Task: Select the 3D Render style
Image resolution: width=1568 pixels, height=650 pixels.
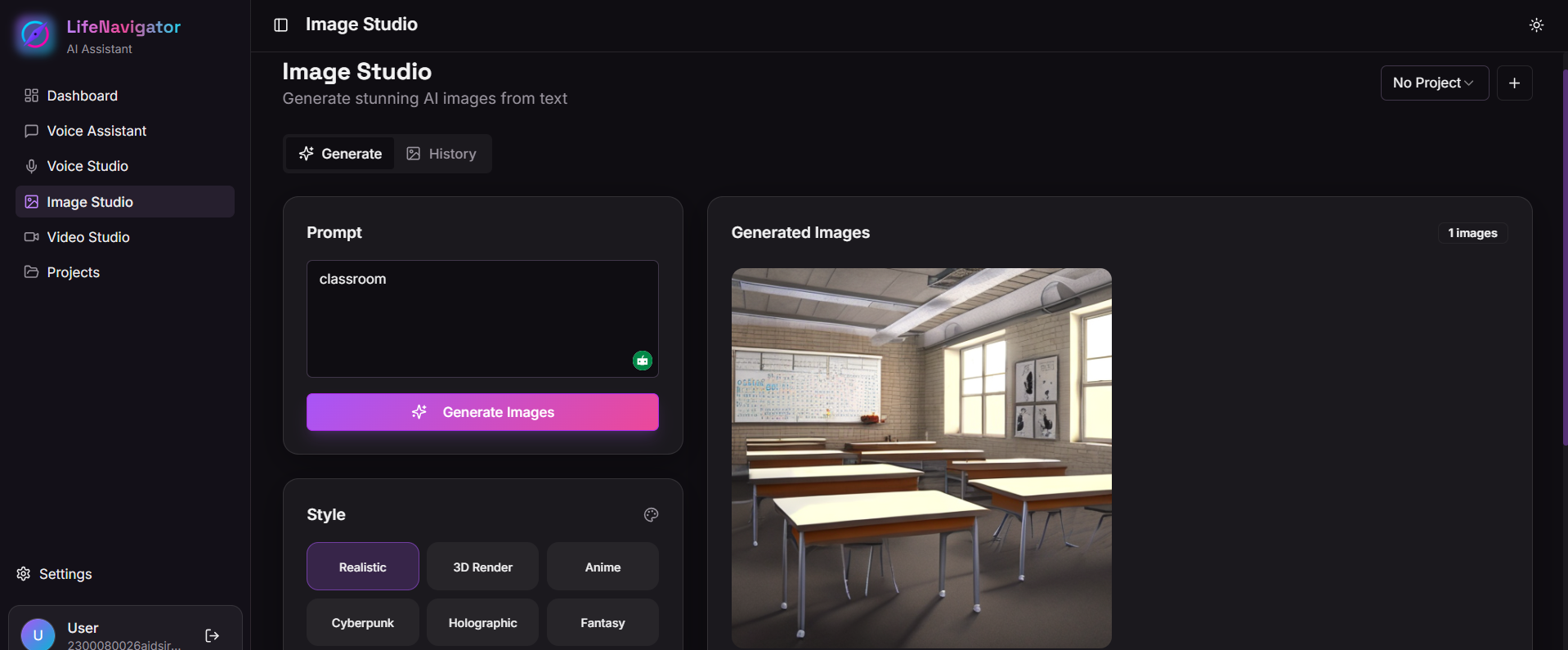Action: coord(482,567)
